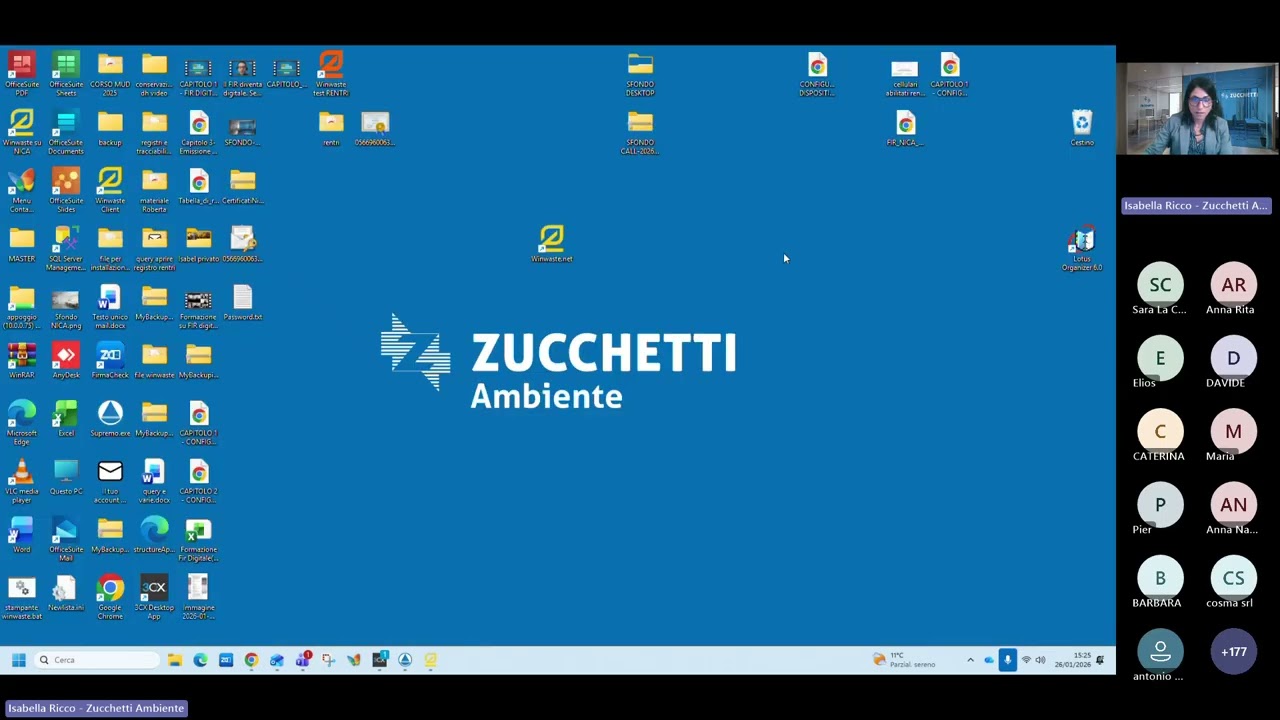Open the FIR_NICA Chrome file icon
This screenshot has width=1280, height=720.
905,129
